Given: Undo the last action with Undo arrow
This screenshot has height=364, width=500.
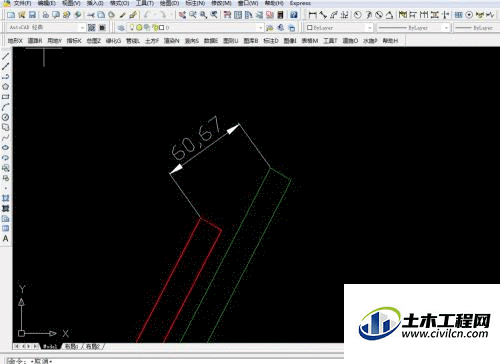Looking at the screenshot, I should (x=148, y=15).
